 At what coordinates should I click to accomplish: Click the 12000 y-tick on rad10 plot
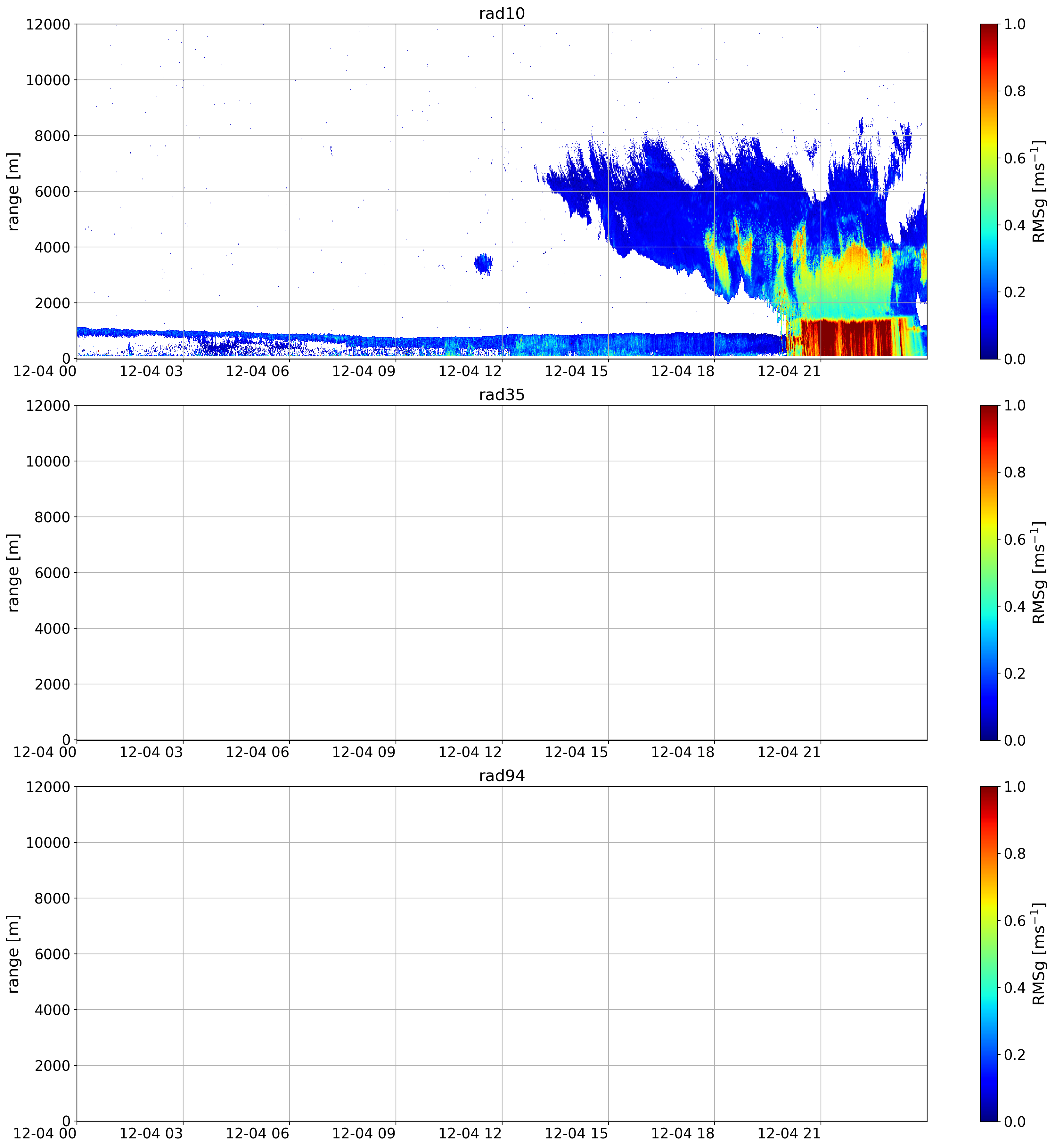(x=48, y=24)
